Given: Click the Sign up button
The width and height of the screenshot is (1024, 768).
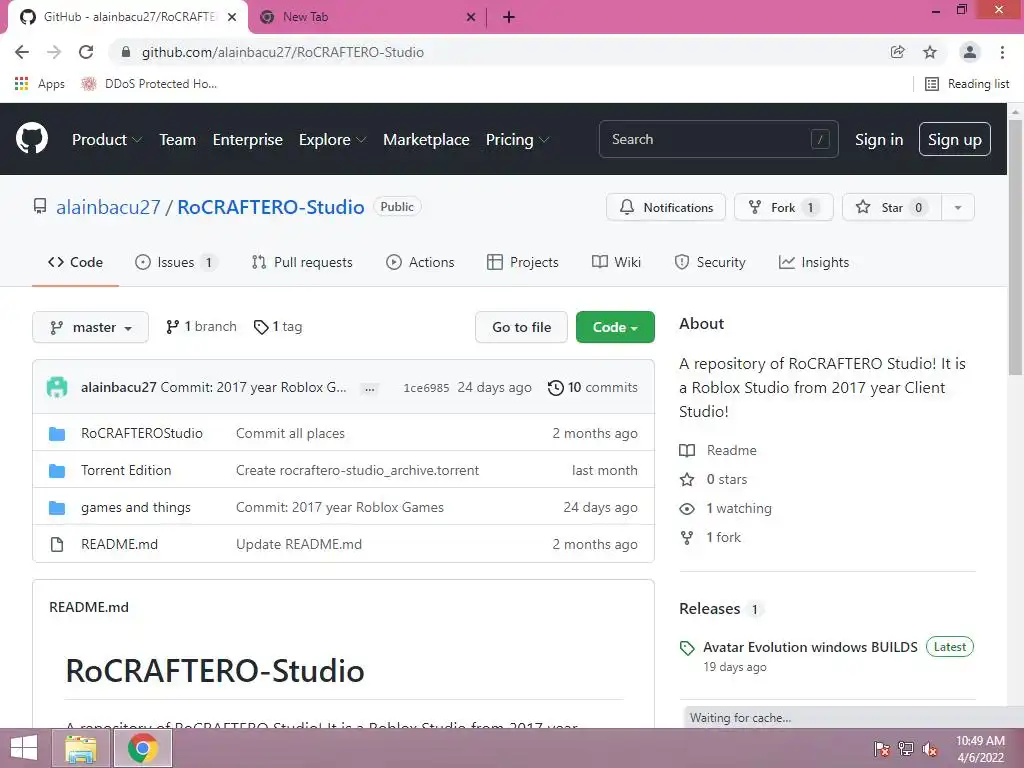Looking at the screenshot, I should [x=954, y=139].
